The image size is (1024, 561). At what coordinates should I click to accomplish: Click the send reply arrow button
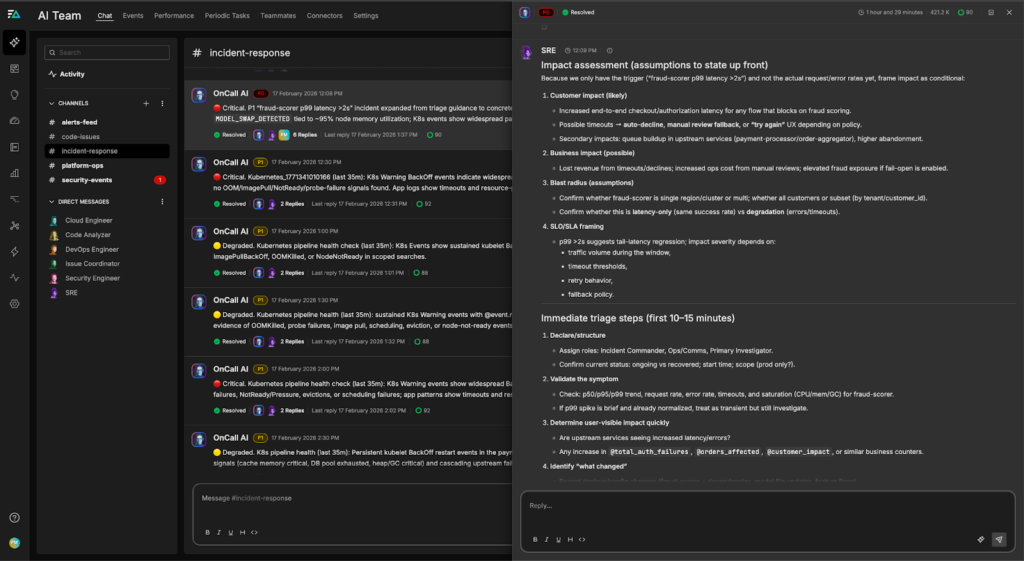coord(998,539)
